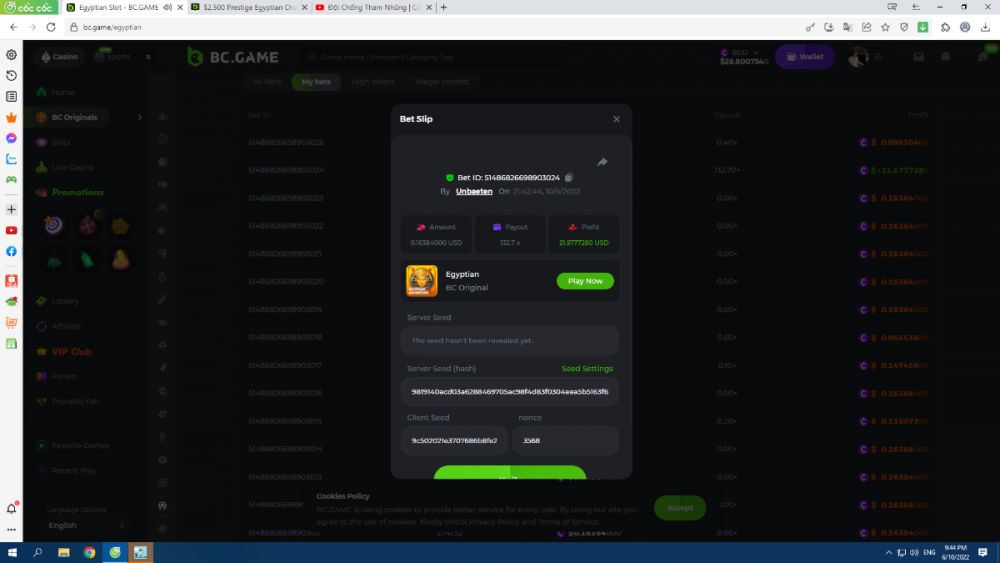Open browser sidebar history icon
The width and height of the screenshot is (1000, 563).
tap(11, 75)
